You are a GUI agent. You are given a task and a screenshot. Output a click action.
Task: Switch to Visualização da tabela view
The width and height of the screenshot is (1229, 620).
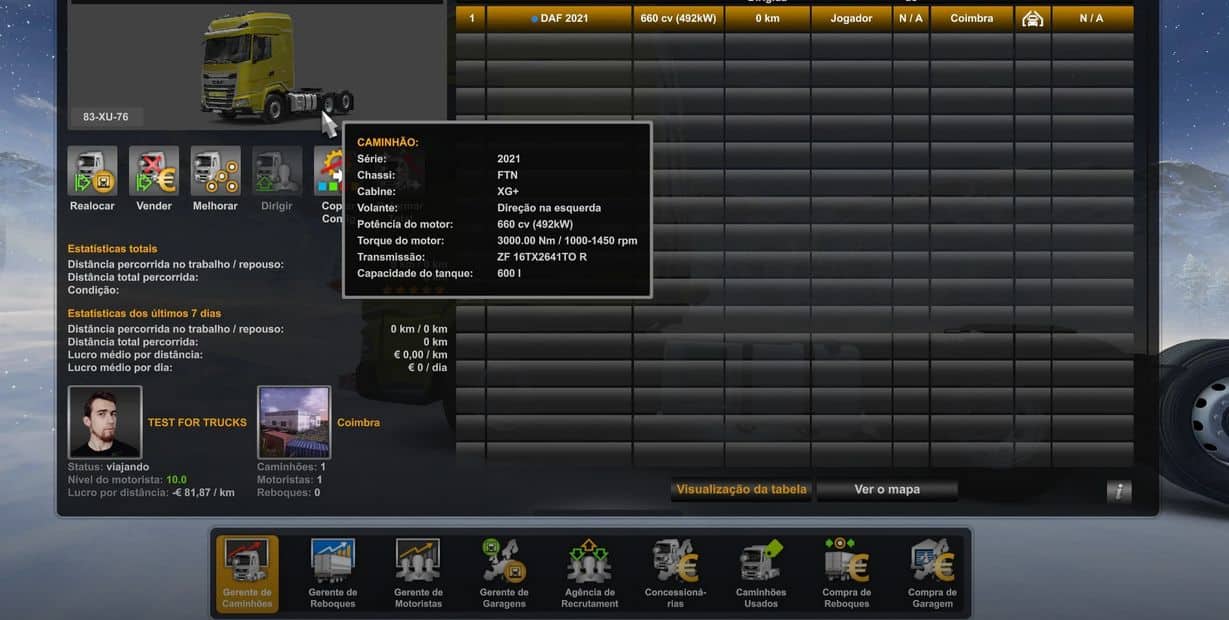(741, 490)
